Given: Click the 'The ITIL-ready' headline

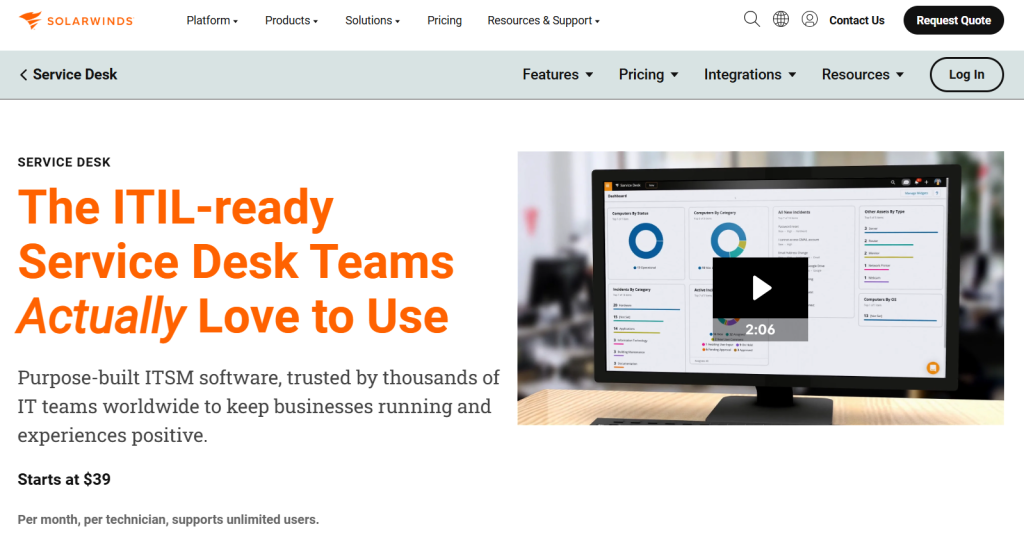Looking at the screenshot, I should point(176,207).
